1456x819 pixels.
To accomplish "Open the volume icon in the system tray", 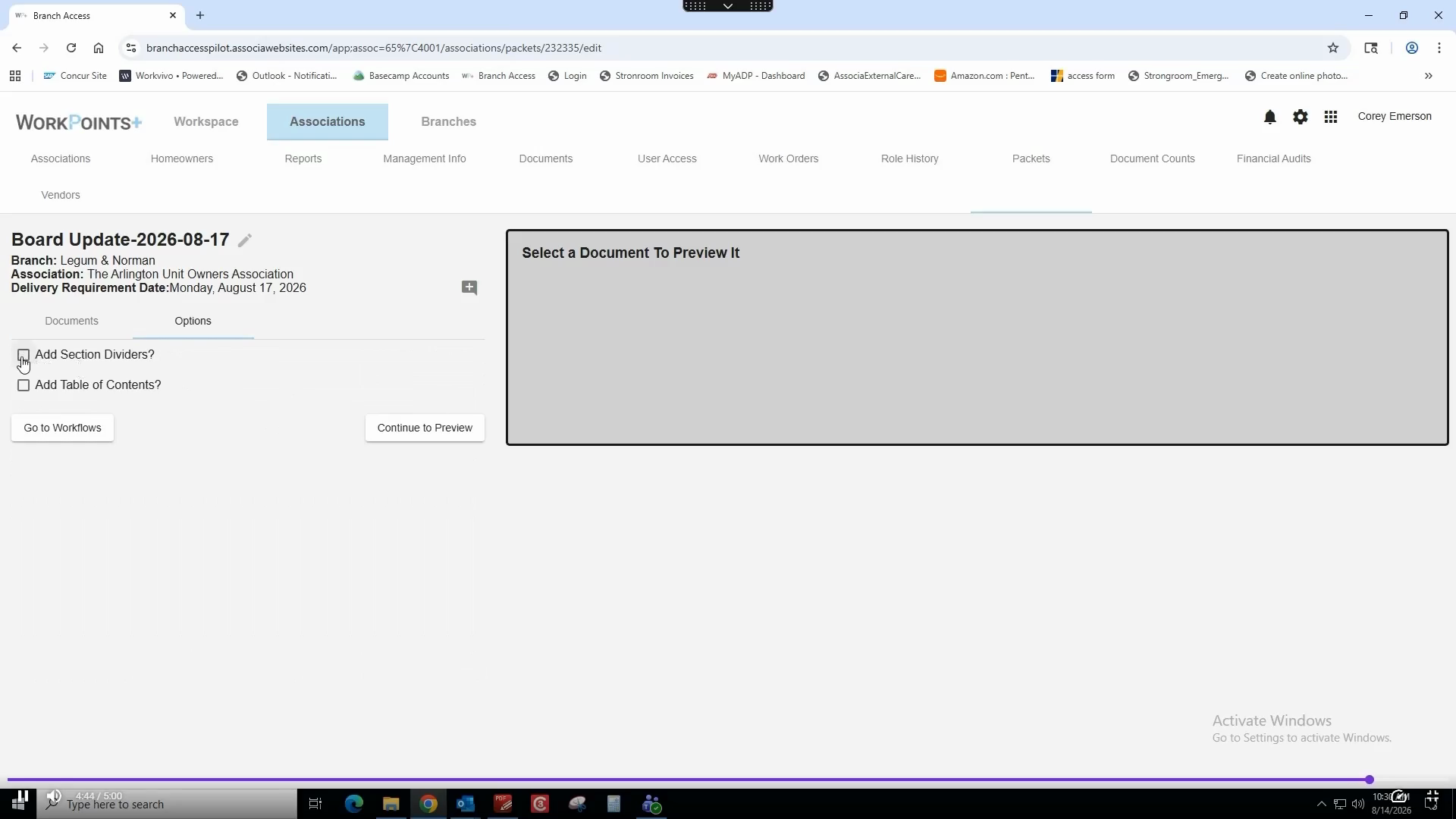I will [x=1358, y=804].
